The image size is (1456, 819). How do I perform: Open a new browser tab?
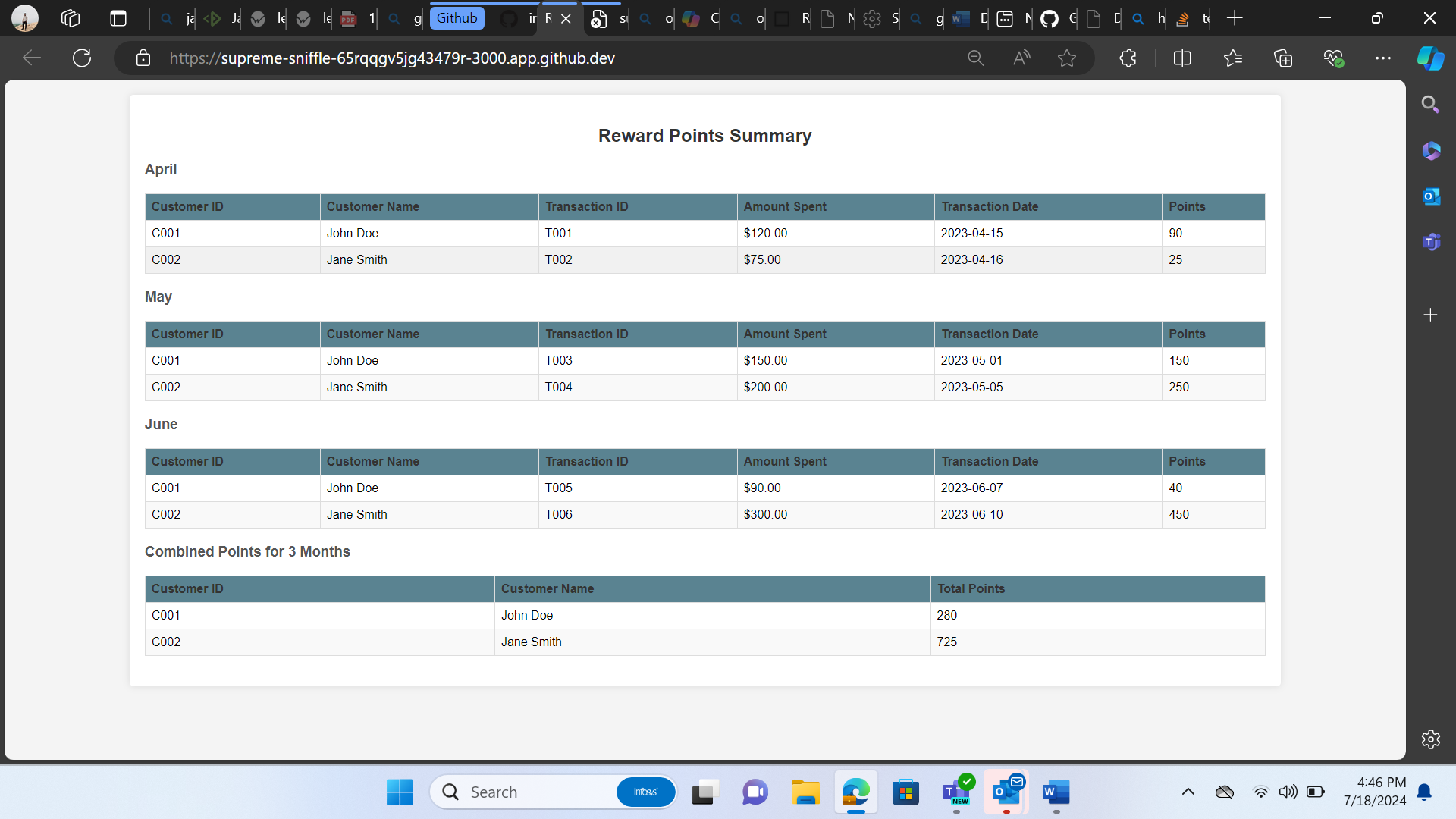tap(1235, 18)
